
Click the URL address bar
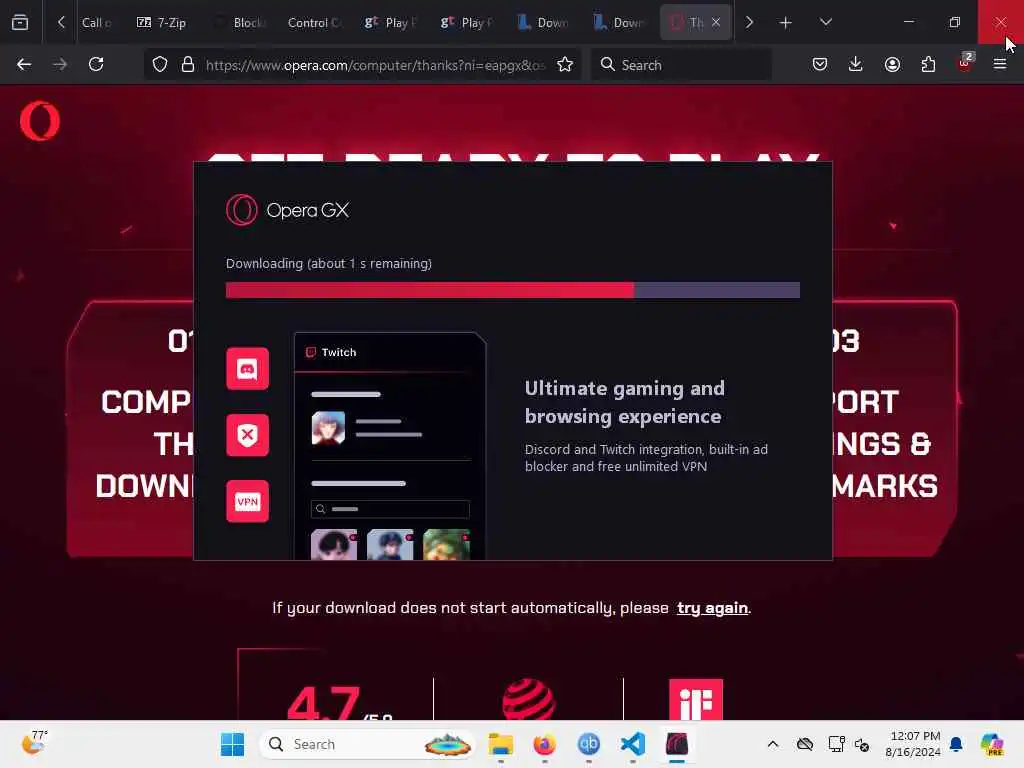pyautogui.click(x=374, y=65)
